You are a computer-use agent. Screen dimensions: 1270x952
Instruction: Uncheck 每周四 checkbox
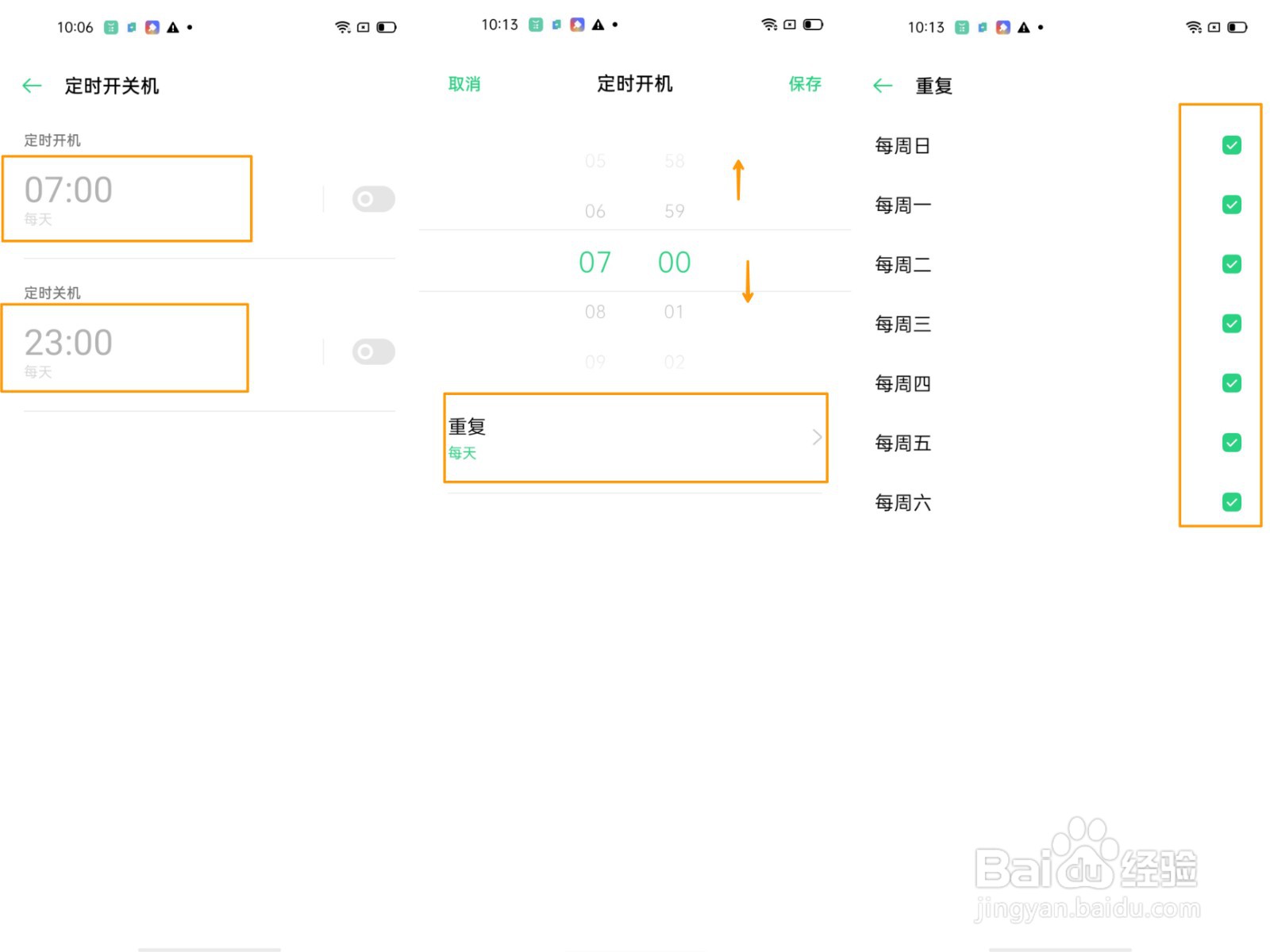coord(1232,383)
